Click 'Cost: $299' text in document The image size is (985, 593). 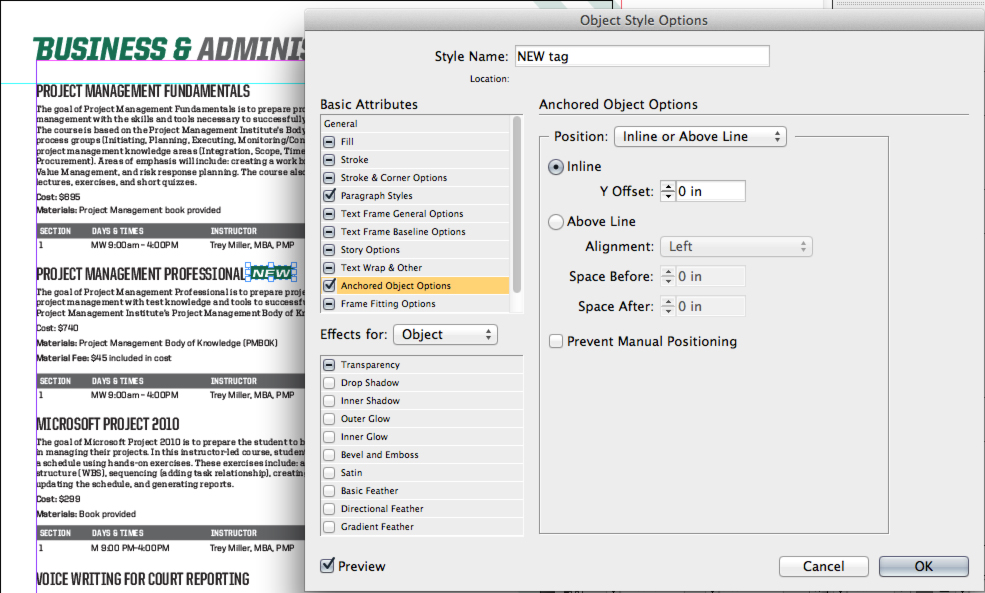(58, 499)
